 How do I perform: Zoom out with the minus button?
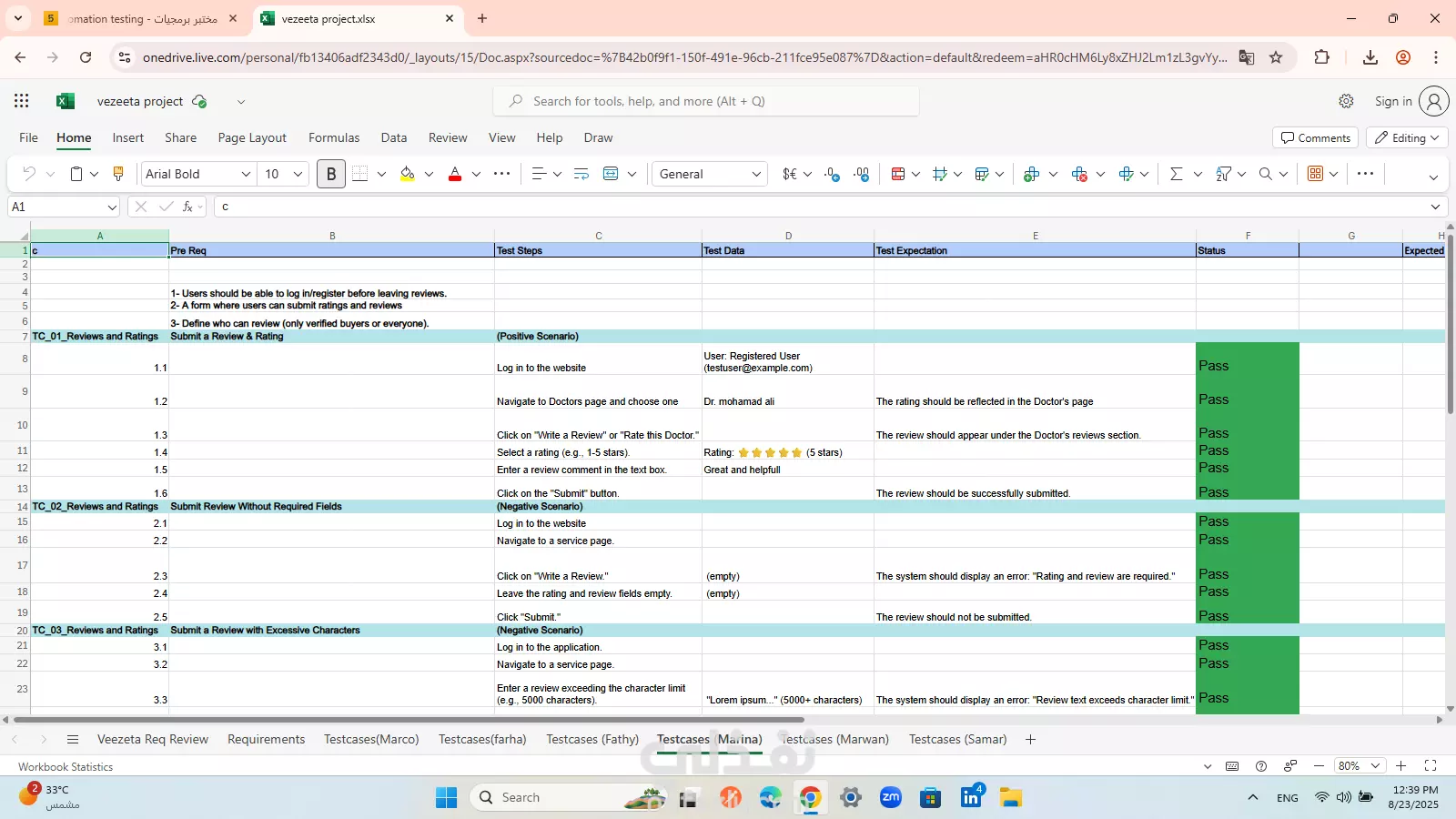click(1319, 766)
